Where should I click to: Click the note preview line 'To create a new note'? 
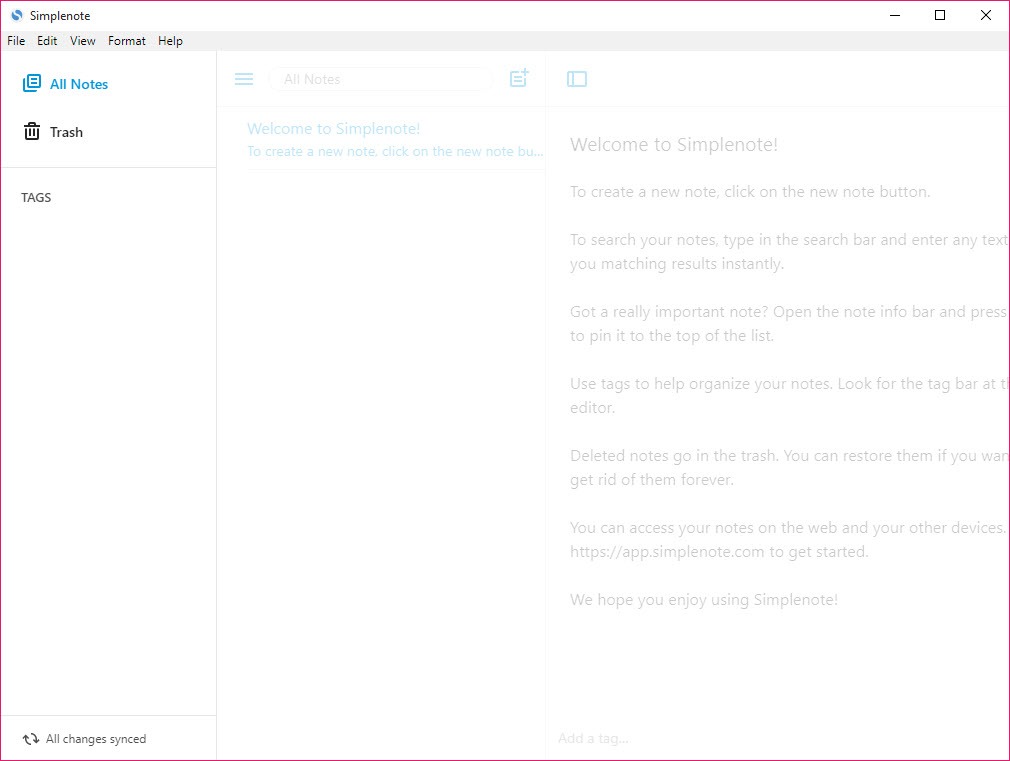pyautogui.click(x=395, y=151)
